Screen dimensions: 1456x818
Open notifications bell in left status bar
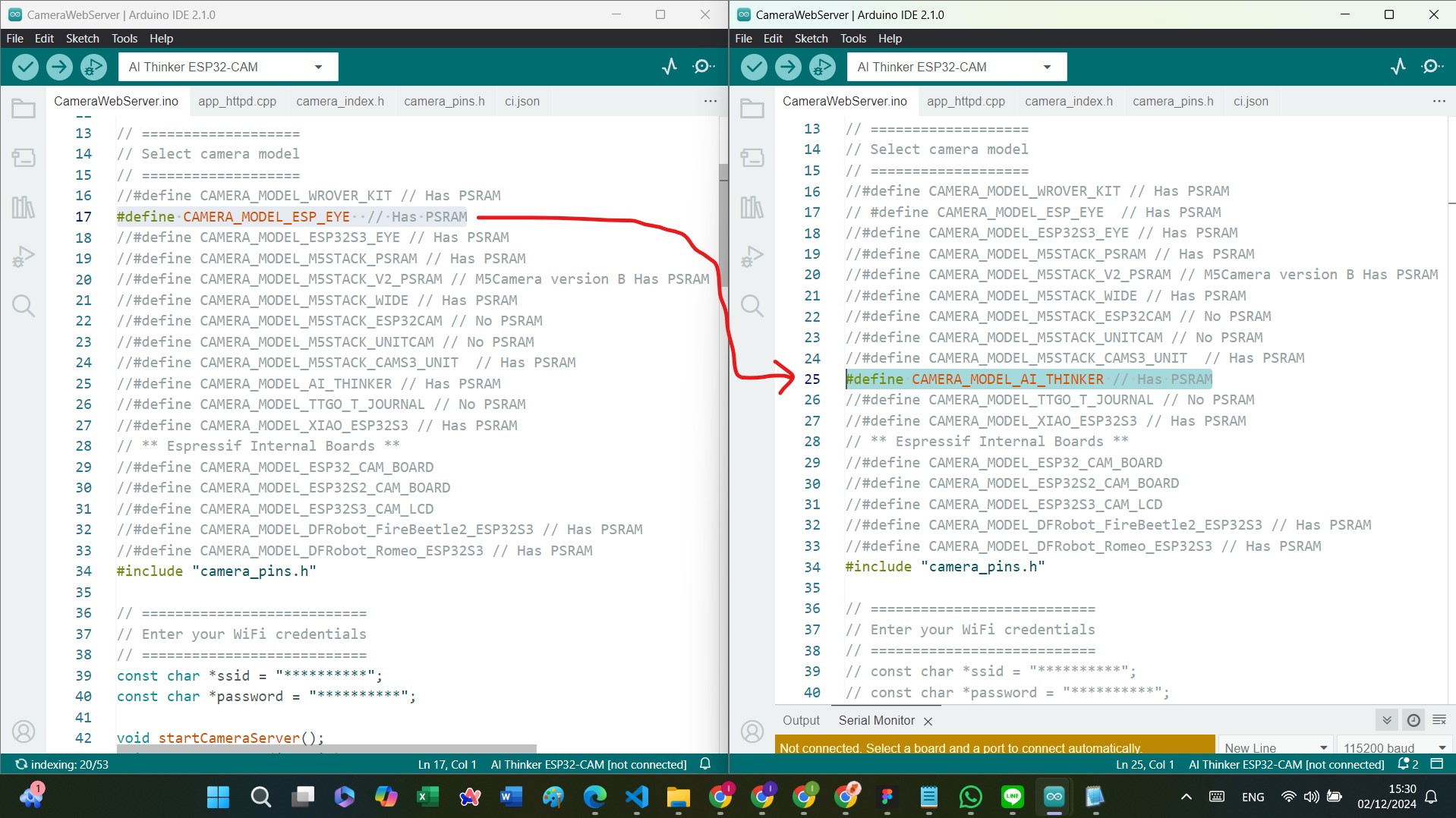[705, 764]
